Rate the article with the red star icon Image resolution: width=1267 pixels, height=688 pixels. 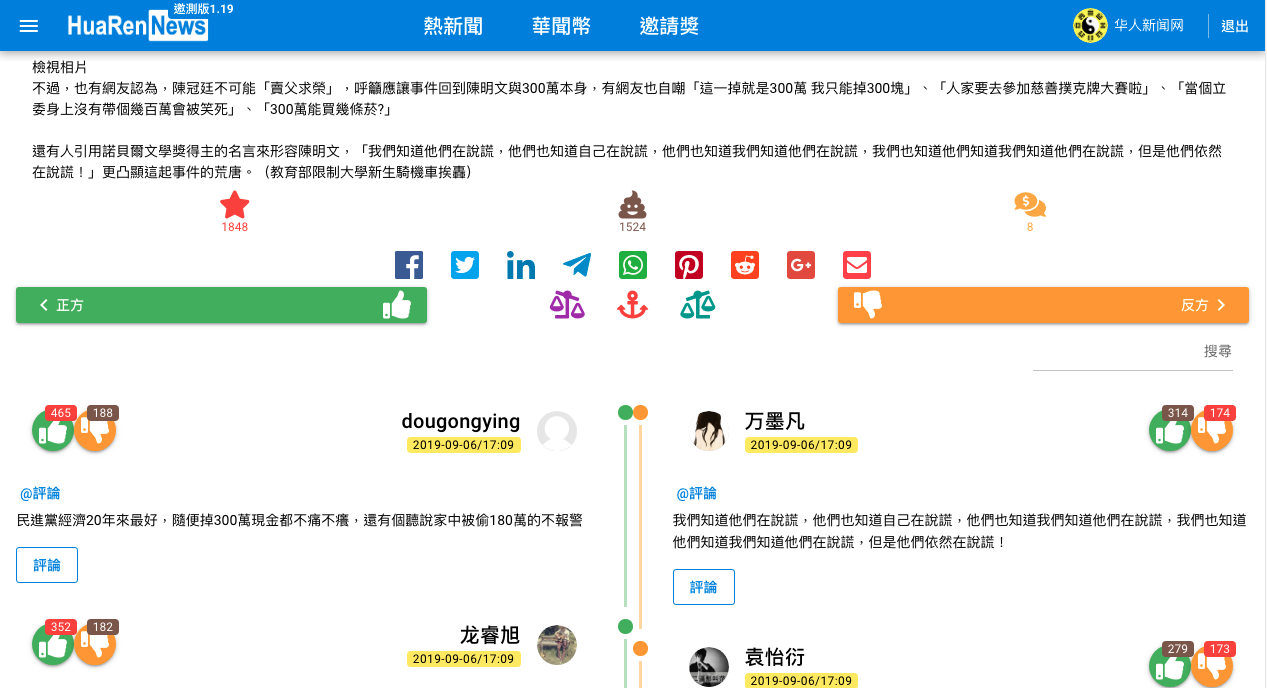[233, 205]
